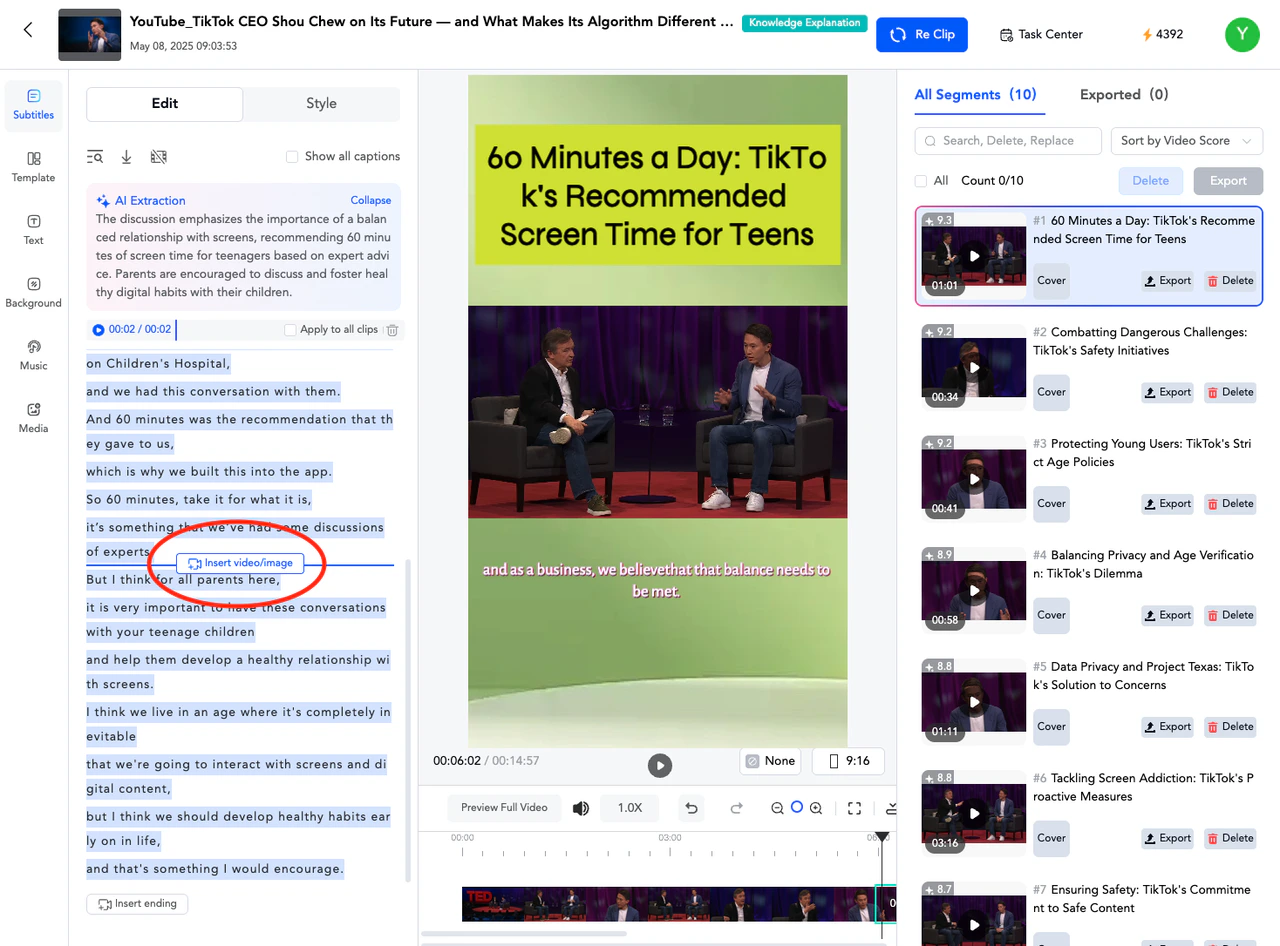This screenshot has height=946, width=1280.
Task: Click subtitle line "which is why we built this into the app."
Action: pyautogui.click(x=209, y=472)
